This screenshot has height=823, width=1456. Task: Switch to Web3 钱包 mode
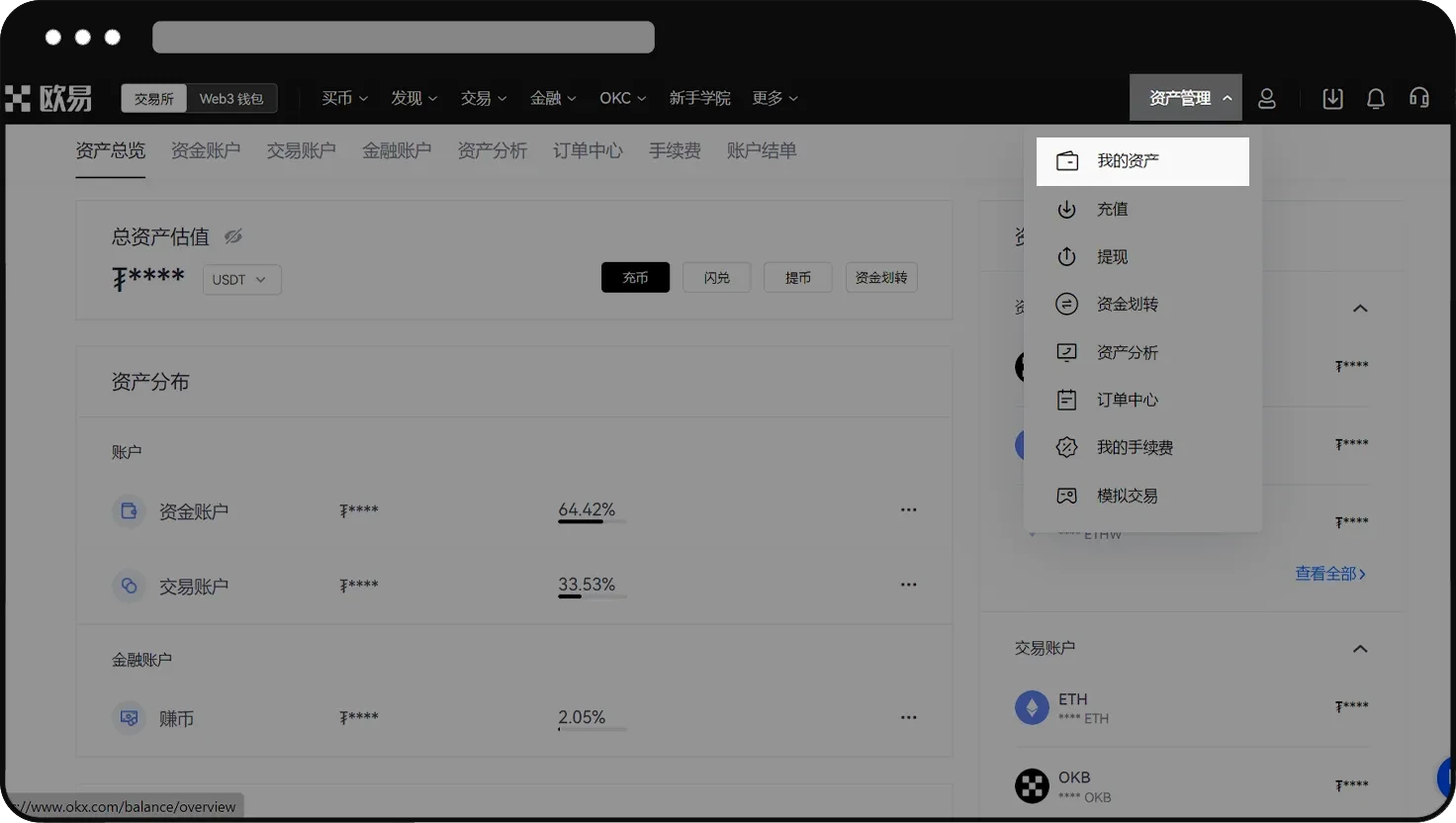click(231, 99)
